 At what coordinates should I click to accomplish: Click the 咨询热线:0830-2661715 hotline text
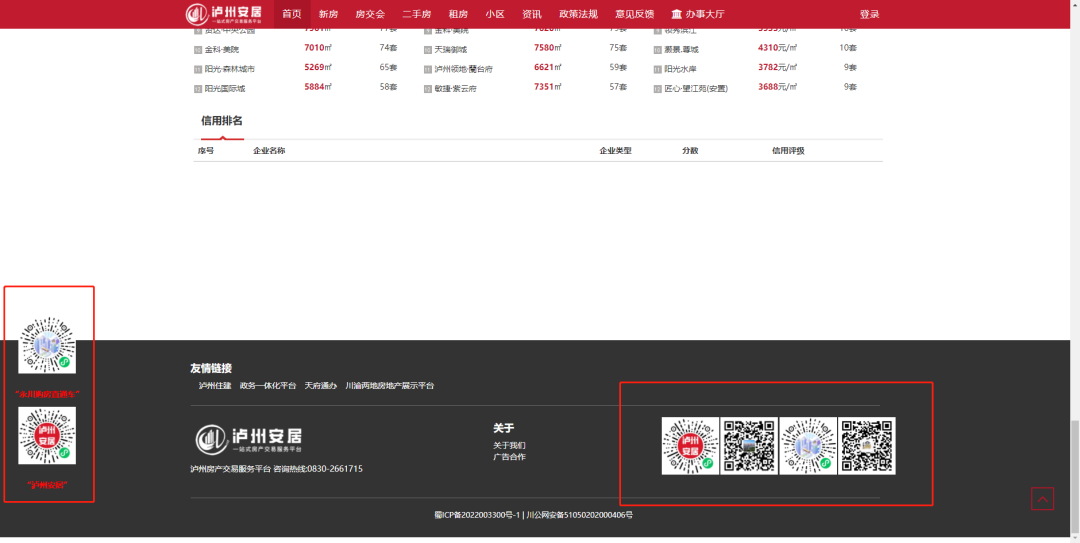(318, 469)
